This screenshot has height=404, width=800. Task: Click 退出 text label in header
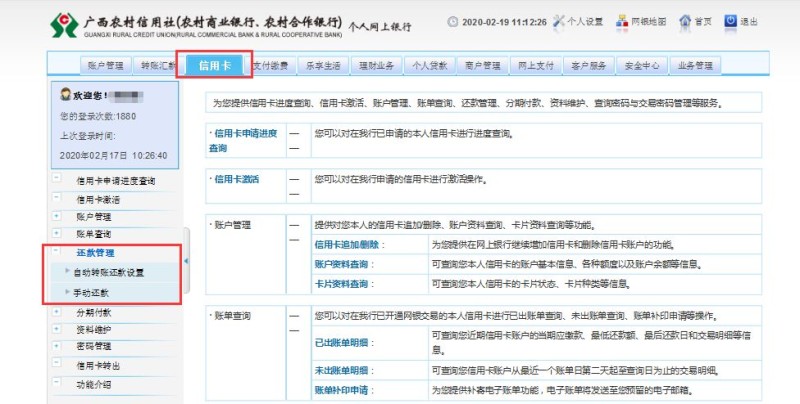tap(749, 21)
